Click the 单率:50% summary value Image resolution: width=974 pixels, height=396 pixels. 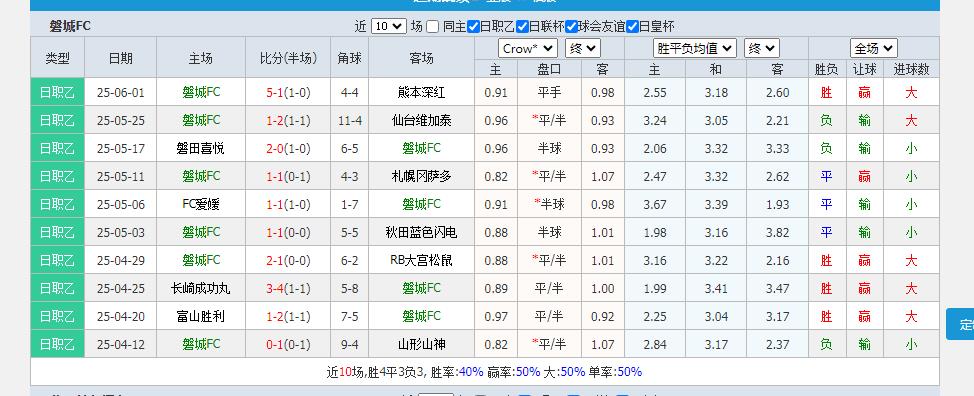coord(616,372)
